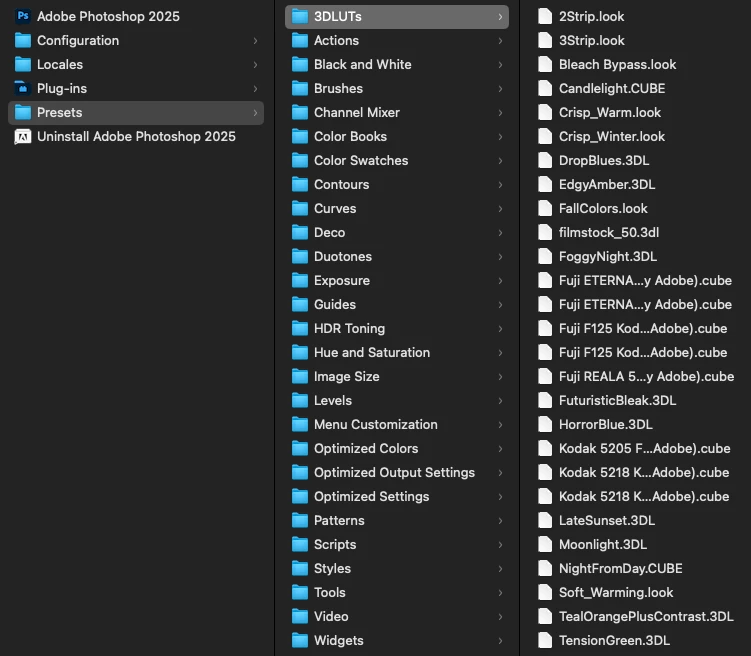751x656 pixels.
Task: Select the file name FallColors.look
Action: pyautogui.click(x=603, y=209)
